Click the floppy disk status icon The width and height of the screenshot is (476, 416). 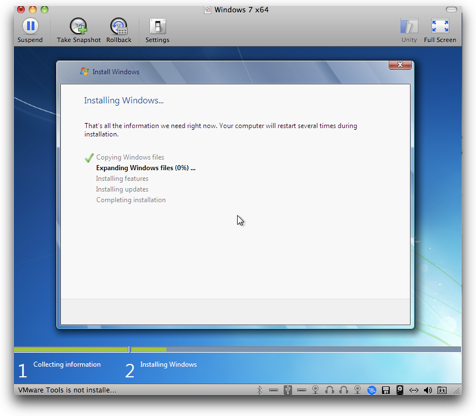click(x=386, y=390)
